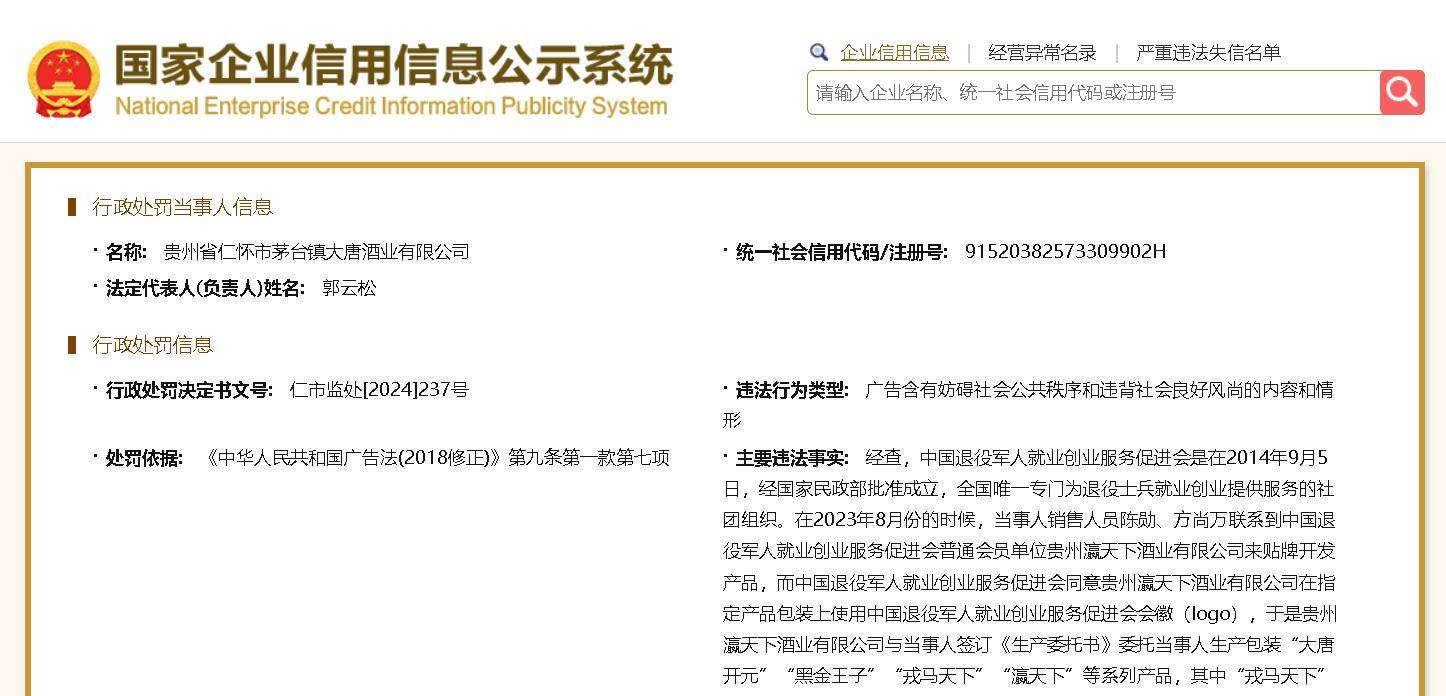Click the 名称 field label
Viewport: 1446px width, 696px height.
[126, 252]
